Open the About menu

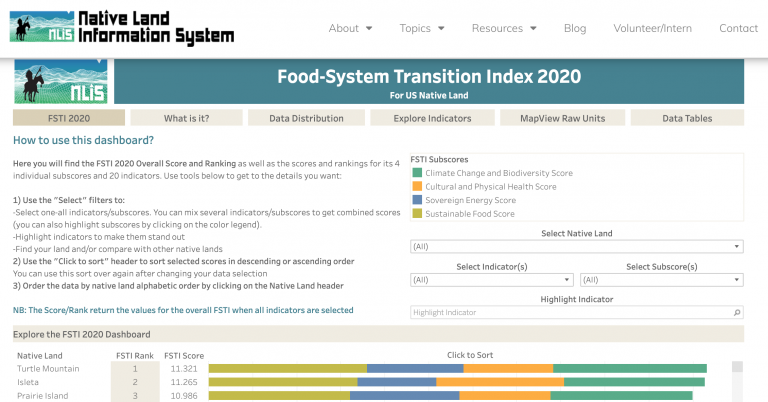pos(350,28)
